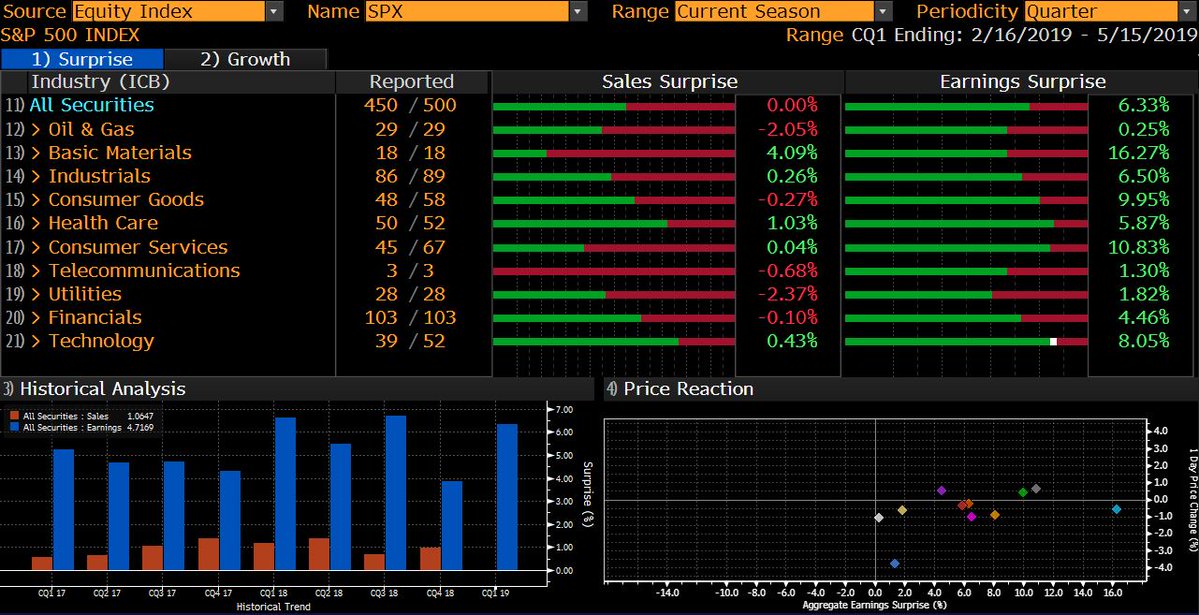The height and width of the screenshot is (615, 1199).
Task: Click the Reported column header
Action: (411, 82)
